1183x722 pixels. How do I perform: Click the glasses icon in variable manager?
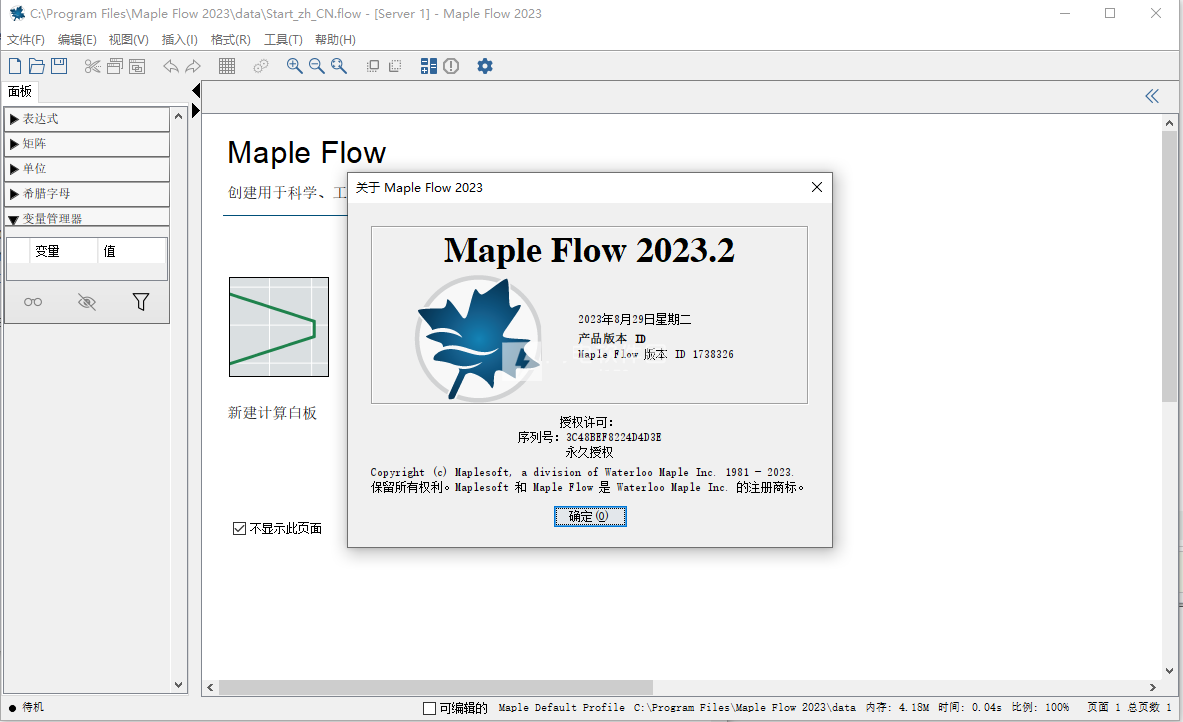click(33, 302)
